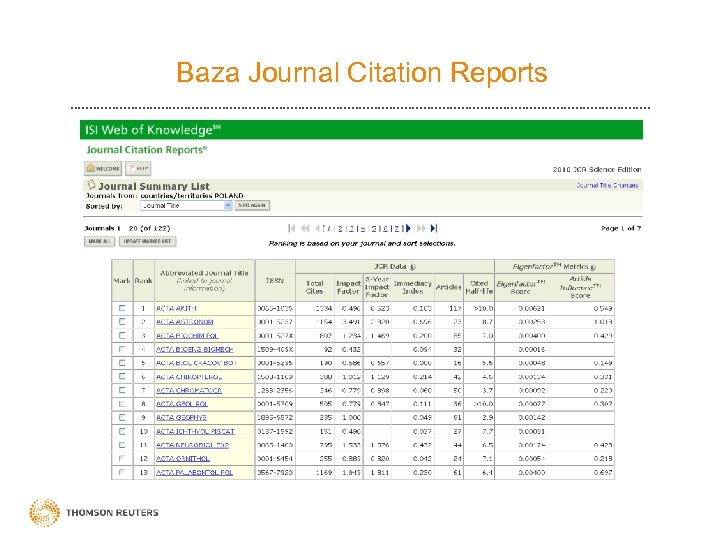Click the Mark All button
The height and width of the screenshot is (540, 720).
pos(99,241)
